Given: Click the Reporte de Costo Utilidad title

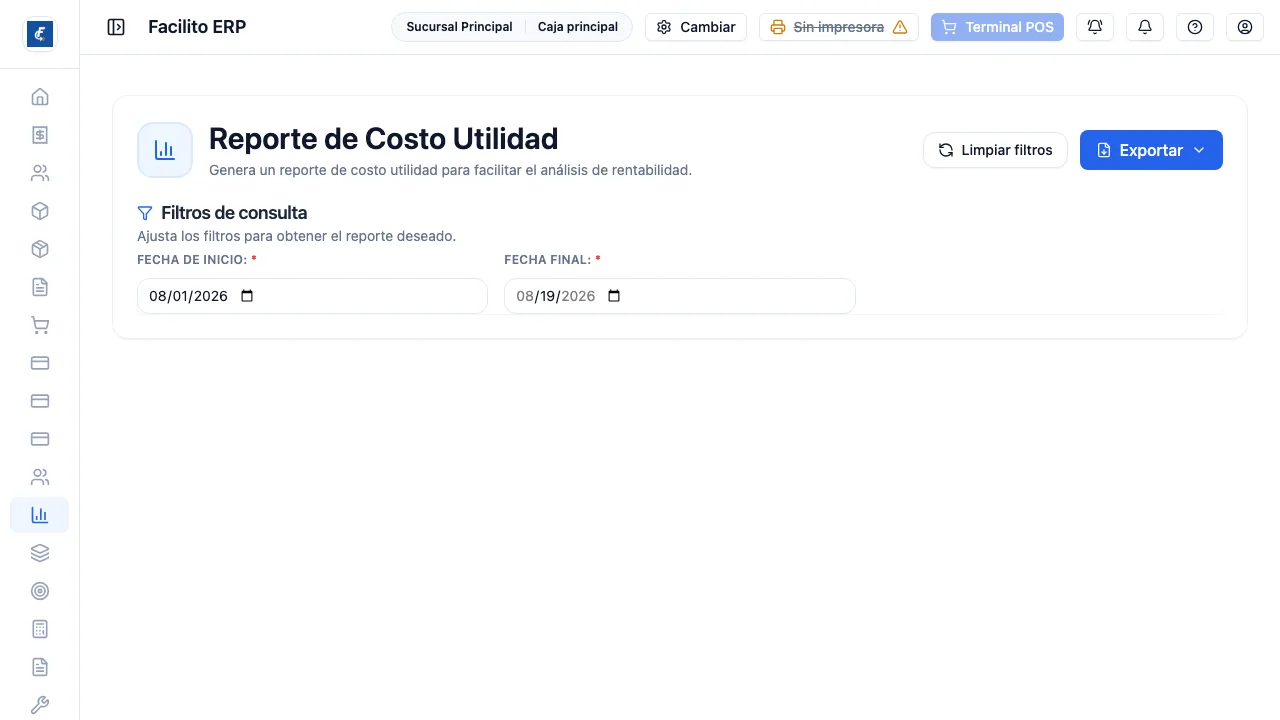Looking at the screenshot, I should [383, 138].
